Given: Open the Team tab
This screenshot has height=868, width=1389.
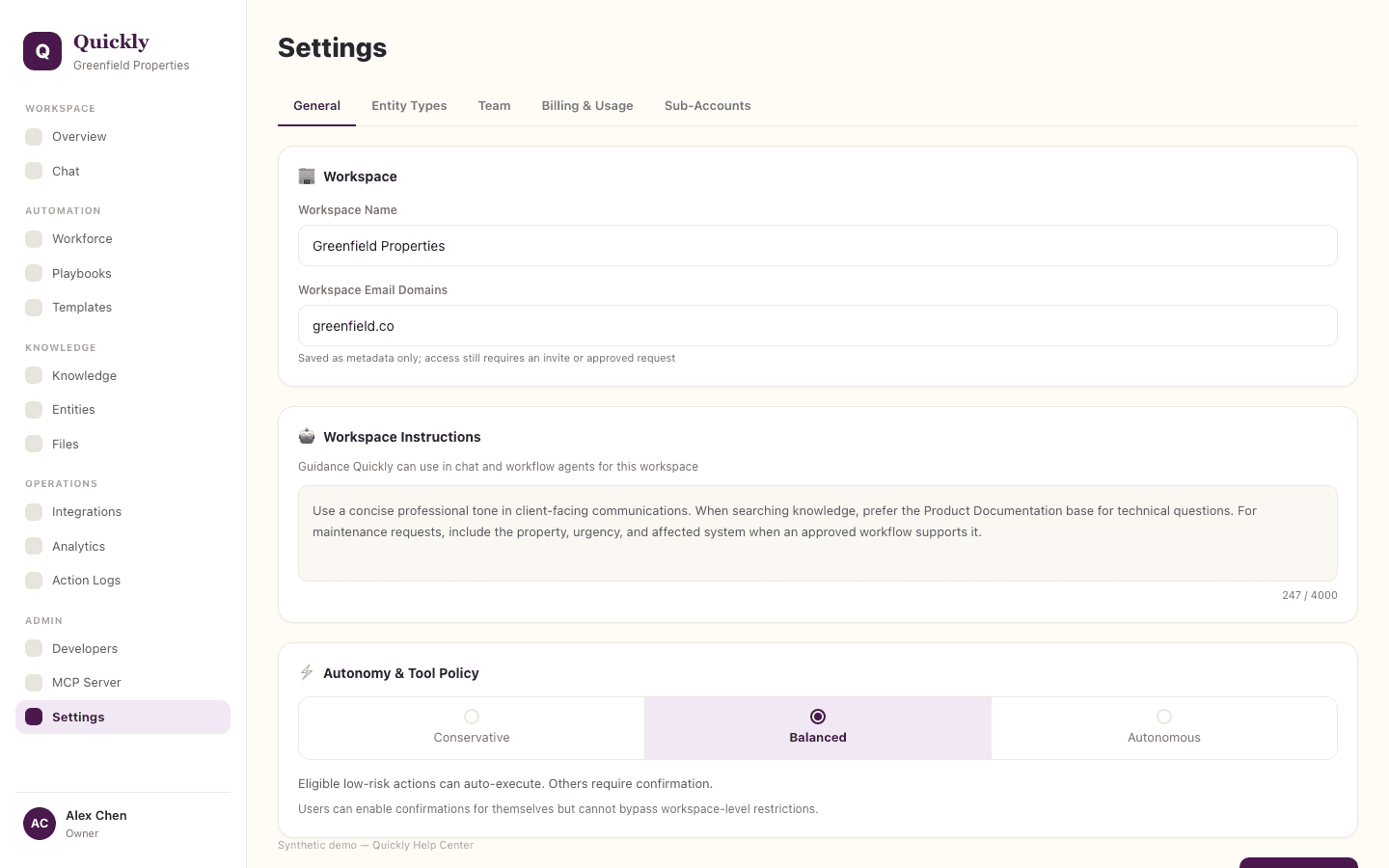Looking at the screenshot, I should pos(494,106).
